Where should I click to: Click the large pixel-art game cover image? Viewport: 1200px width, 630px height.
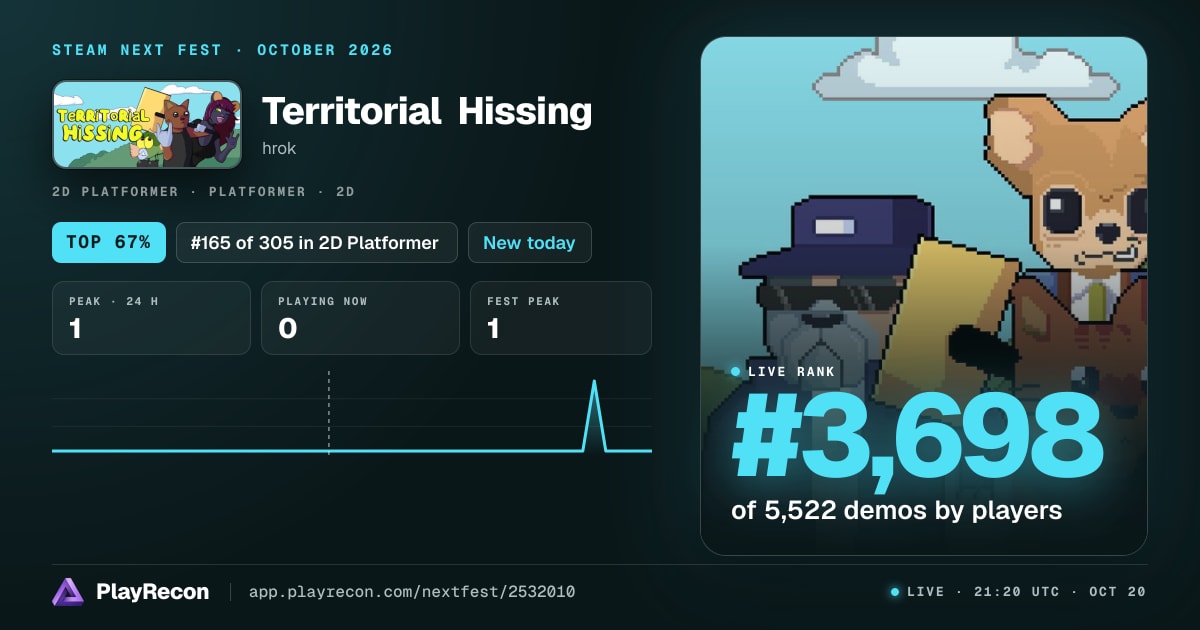924,296
